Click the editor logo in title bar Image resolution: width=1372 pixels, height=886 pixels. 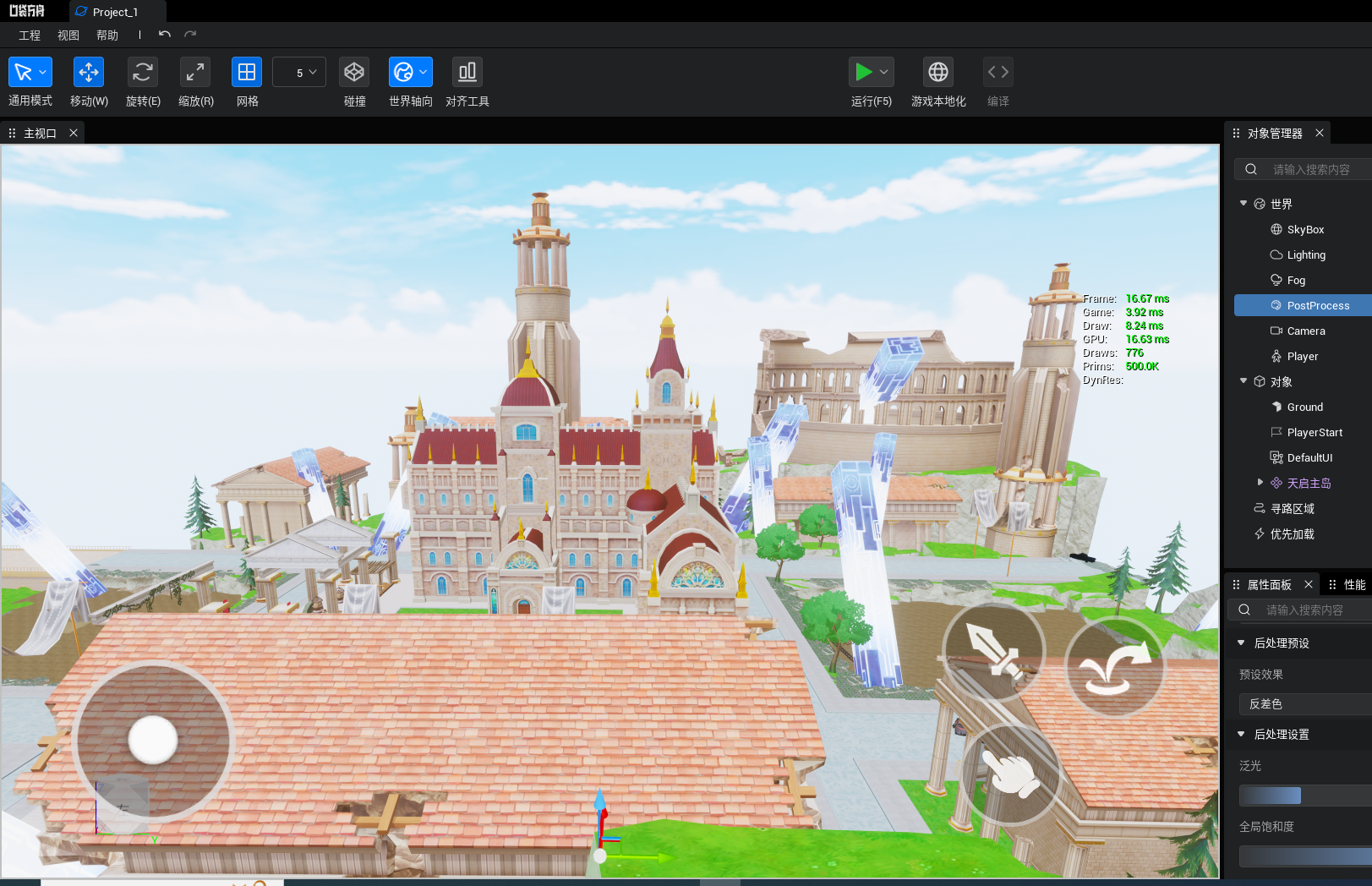click(27, 11)
